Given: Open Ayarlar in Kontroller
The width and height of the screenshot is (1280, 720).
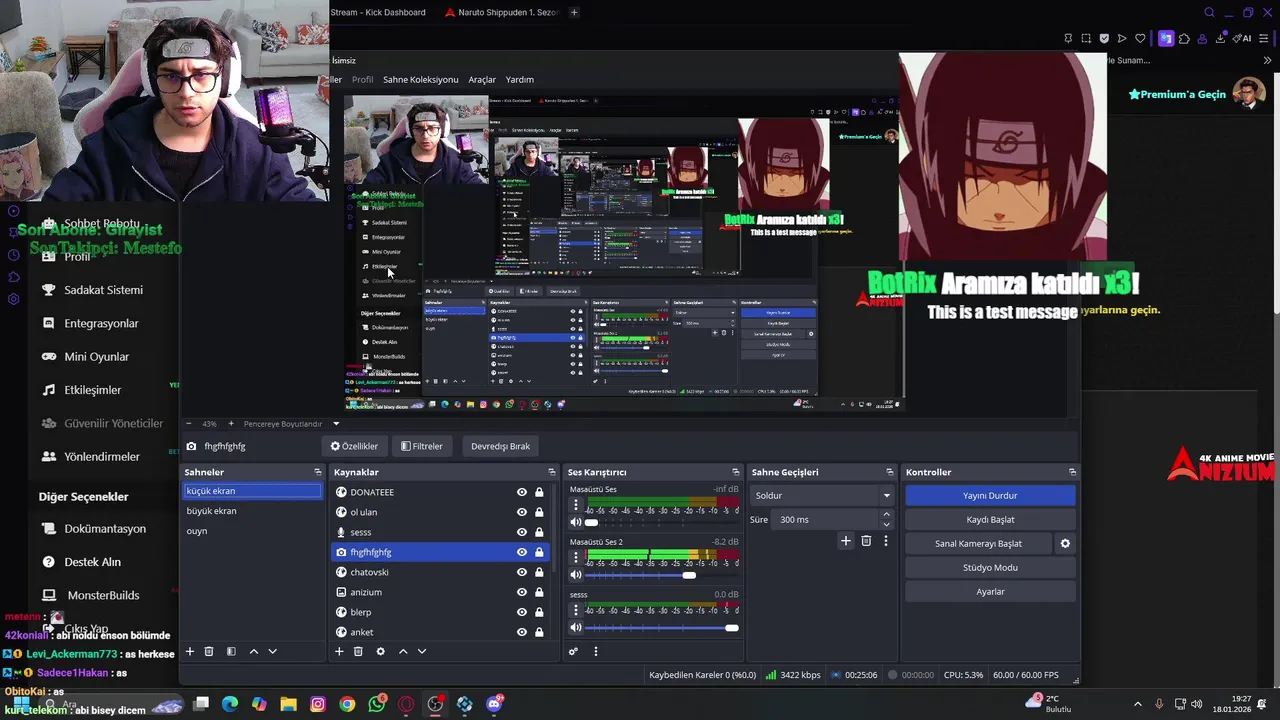Looking at the screenshot, I should 990,591.
